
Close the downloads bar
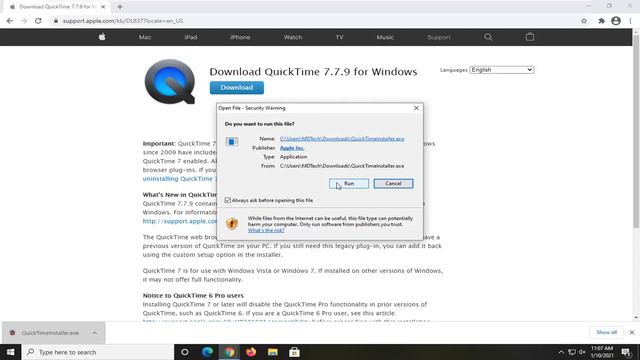632,333
